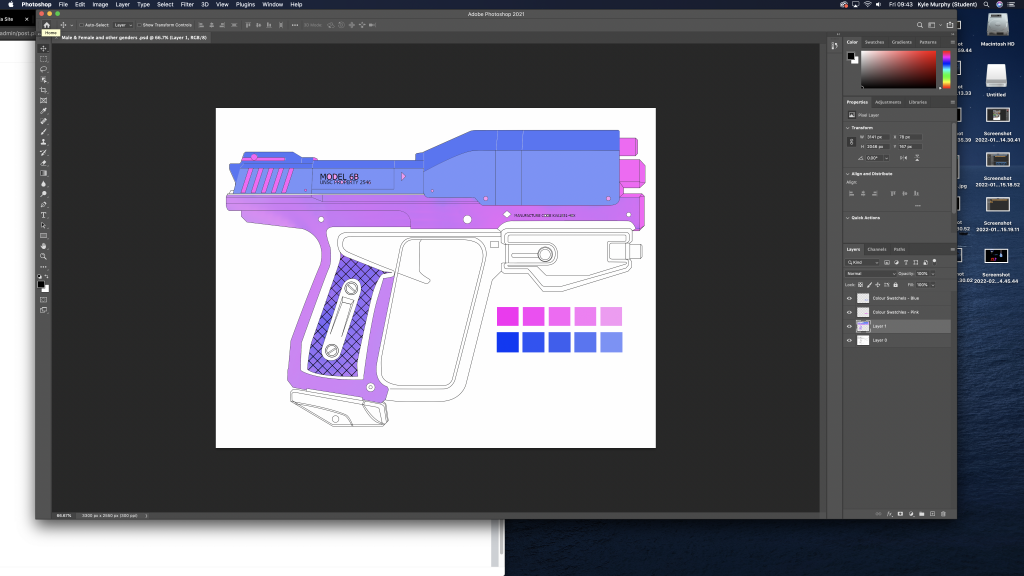Click the Color panel hue slider

click(x=946, y=69)
